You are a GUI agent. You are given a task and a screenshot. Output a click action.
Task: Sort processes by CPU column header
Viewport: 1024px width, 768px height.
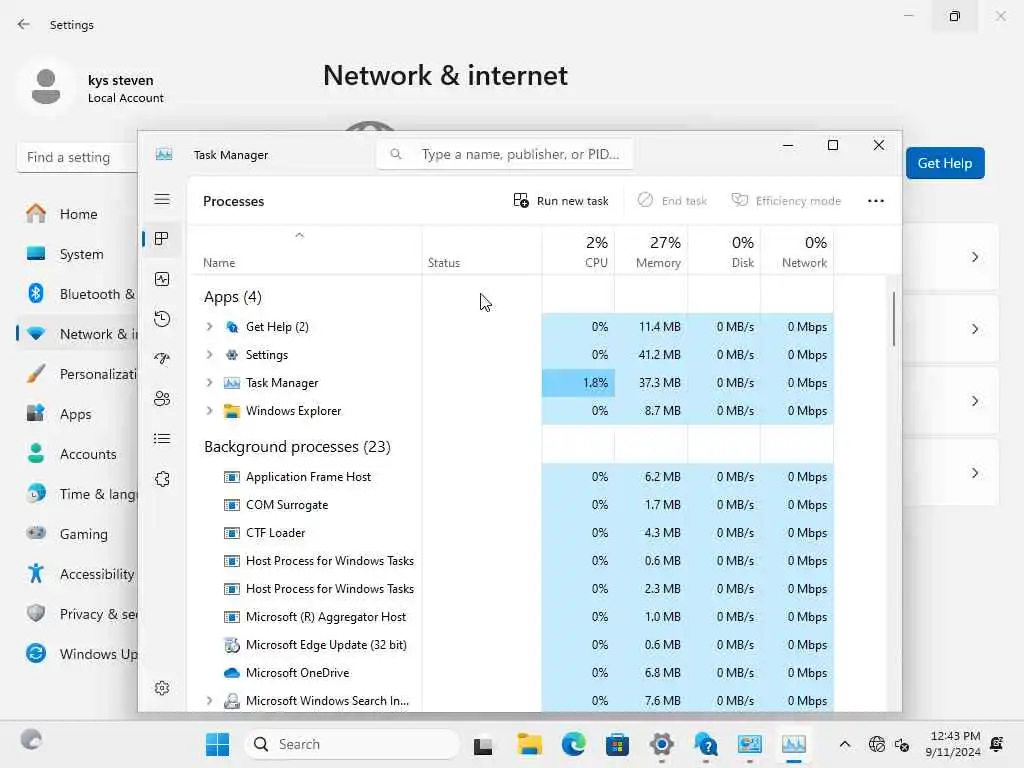point(579,251)
